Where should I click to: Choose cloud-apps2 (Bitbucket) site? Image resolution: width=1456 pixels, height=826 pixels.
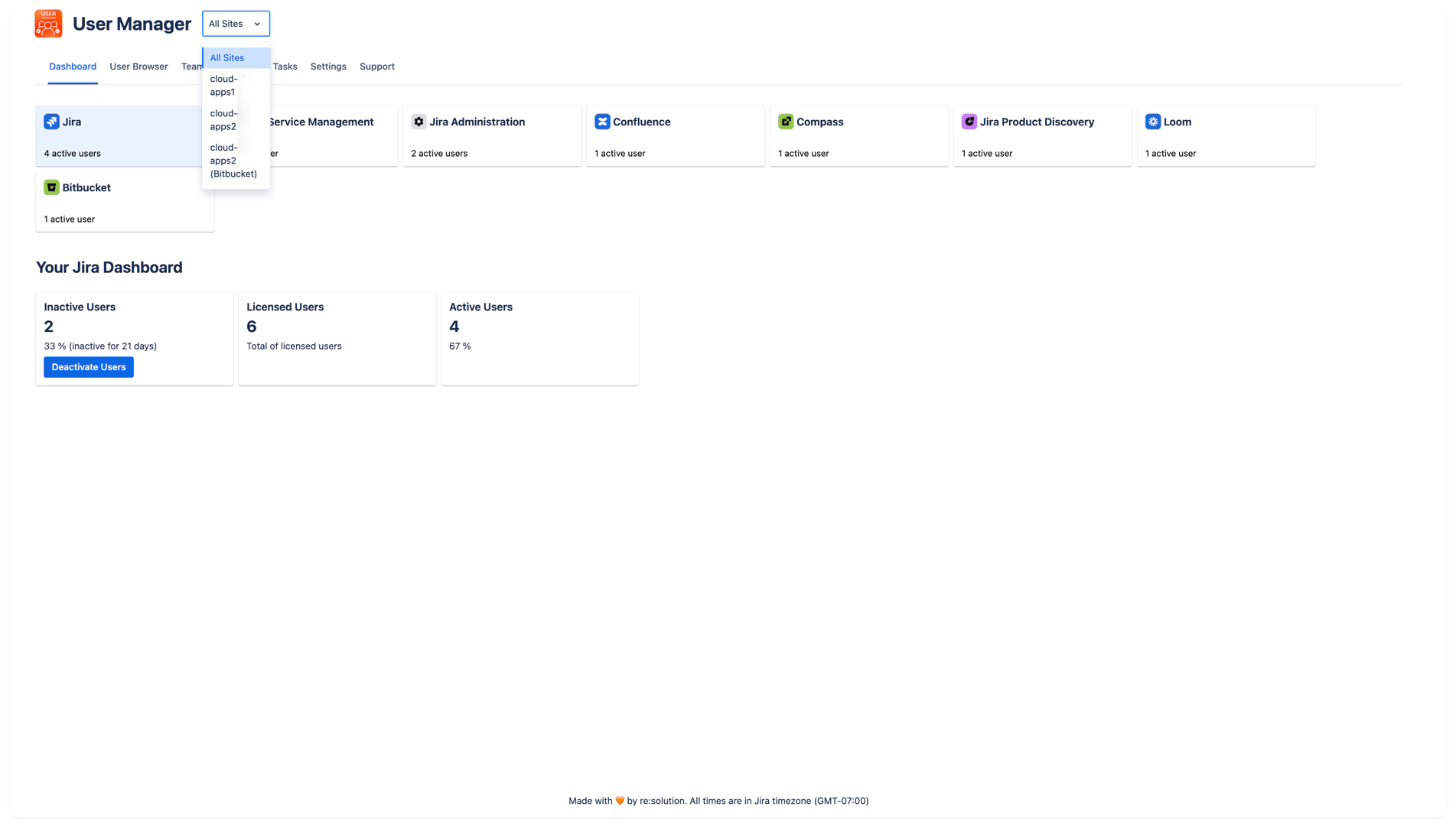233,161
